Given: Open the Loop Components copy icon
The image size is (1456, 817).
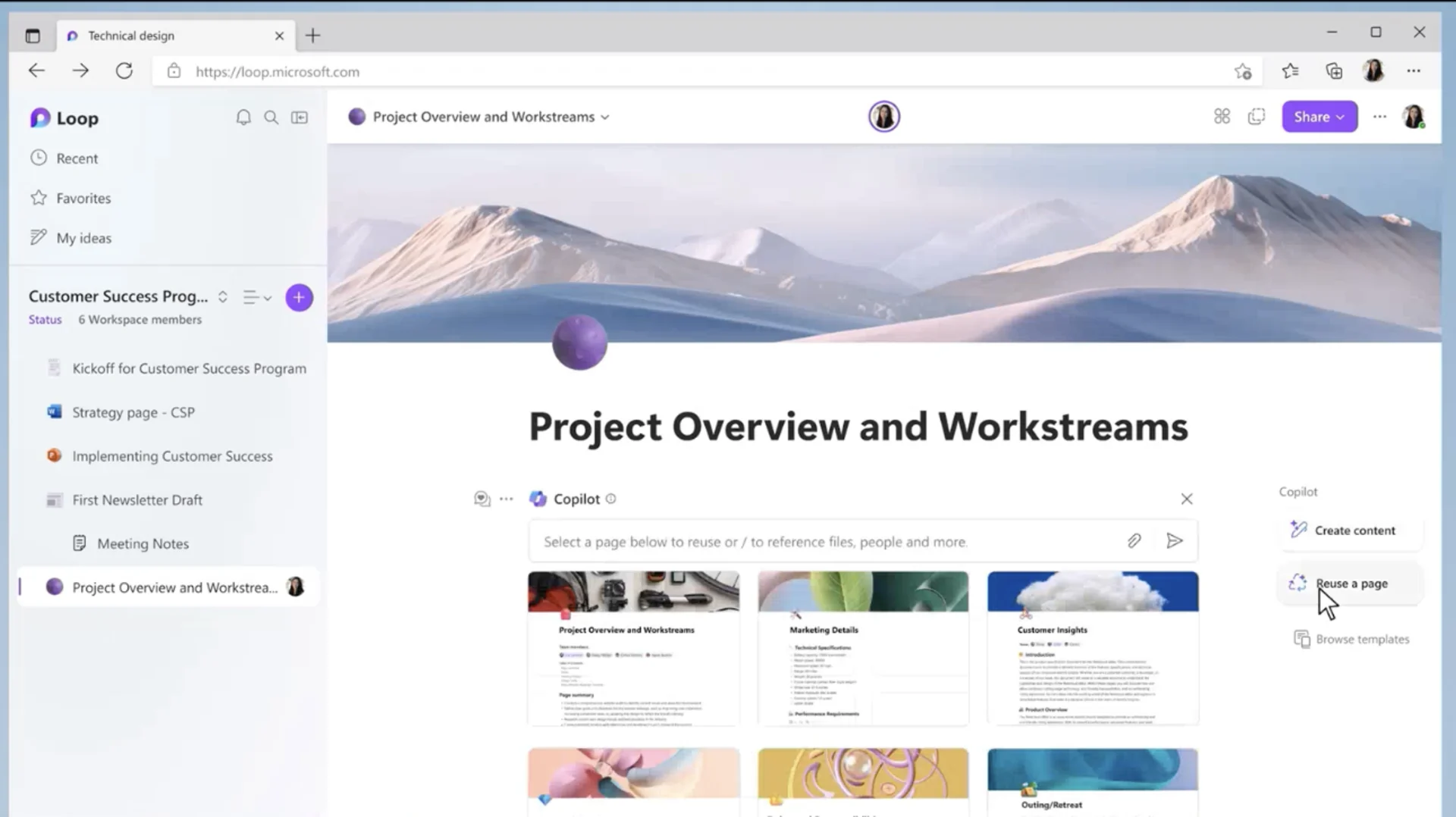Looking at the screenshot, I should tap(1257, 116).
